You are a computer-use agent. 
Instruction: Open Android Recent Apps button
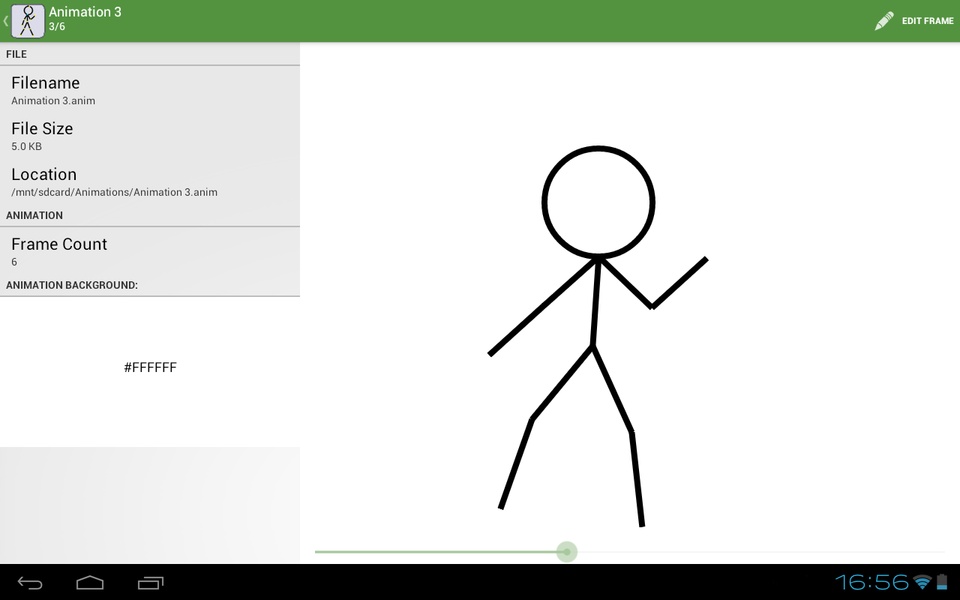(151, 583)
